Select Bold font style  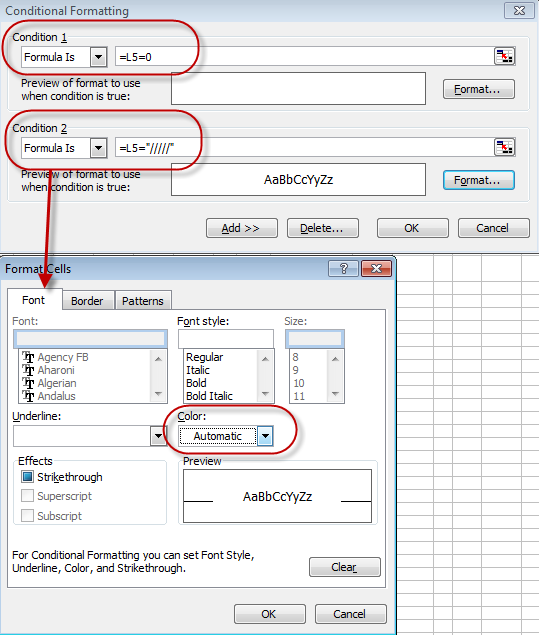(x=196, y=383)
